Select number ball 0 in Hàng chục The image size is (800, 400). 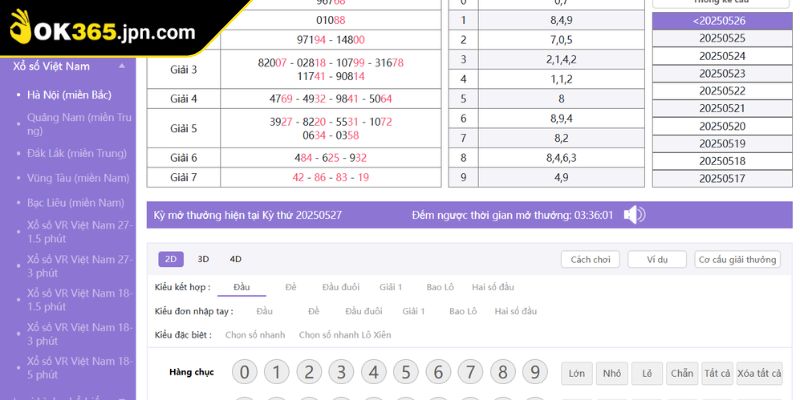[245, 373]
